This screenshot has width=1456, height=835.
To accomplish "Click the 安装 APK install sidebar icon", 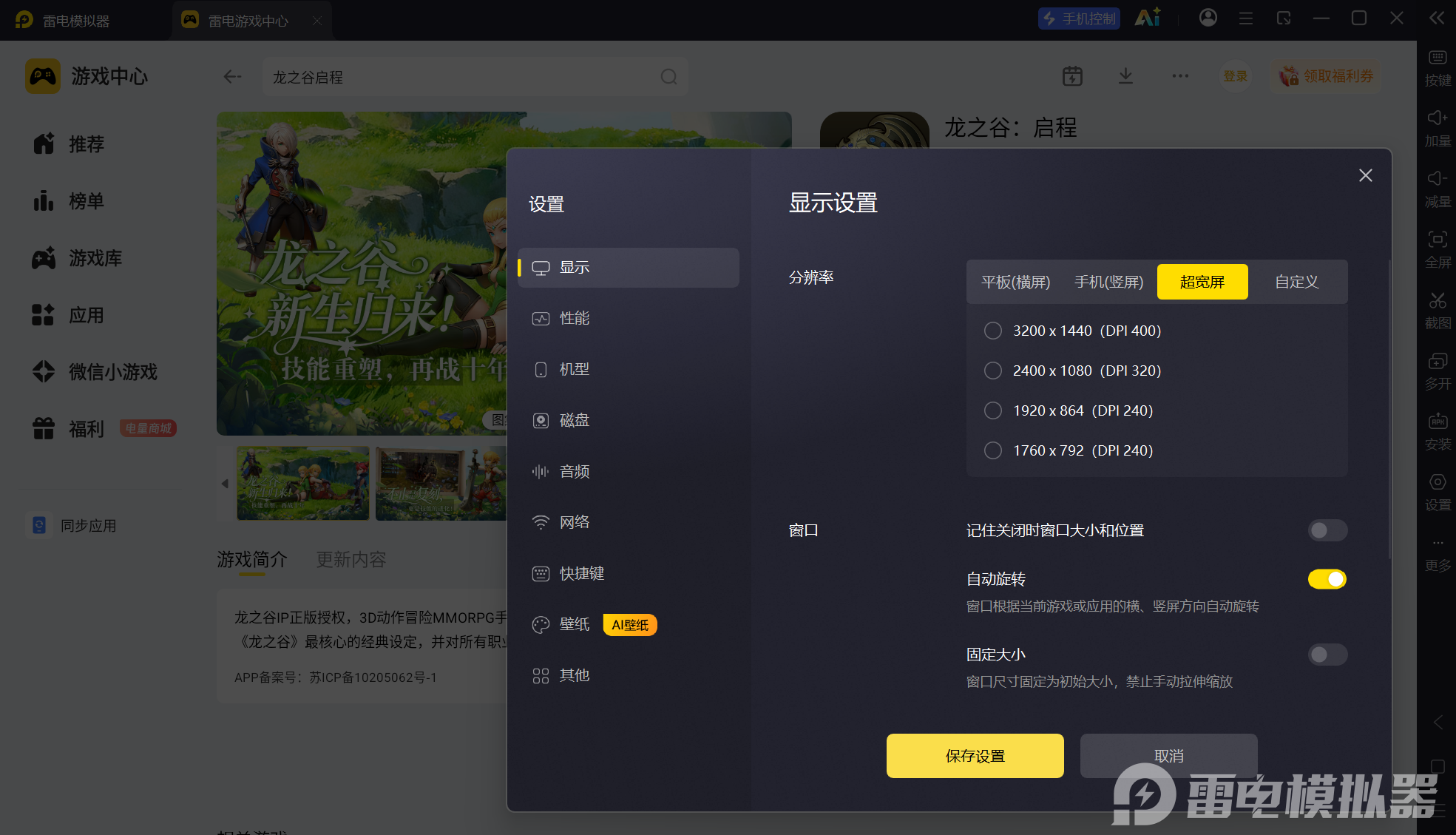I will click(1438, 431).
